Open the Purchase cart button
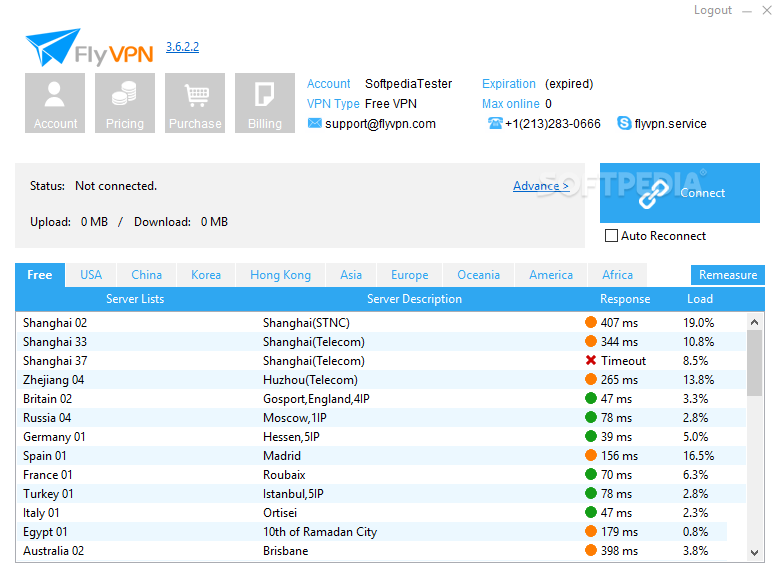Image resolution: width=780 pixels, height=578 pixels. pos(195,103)
